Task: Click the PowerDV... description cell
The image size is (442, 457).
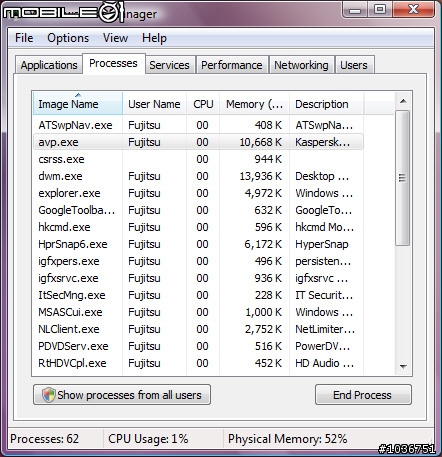Action: pyautogui.click(x=323, y=346)
